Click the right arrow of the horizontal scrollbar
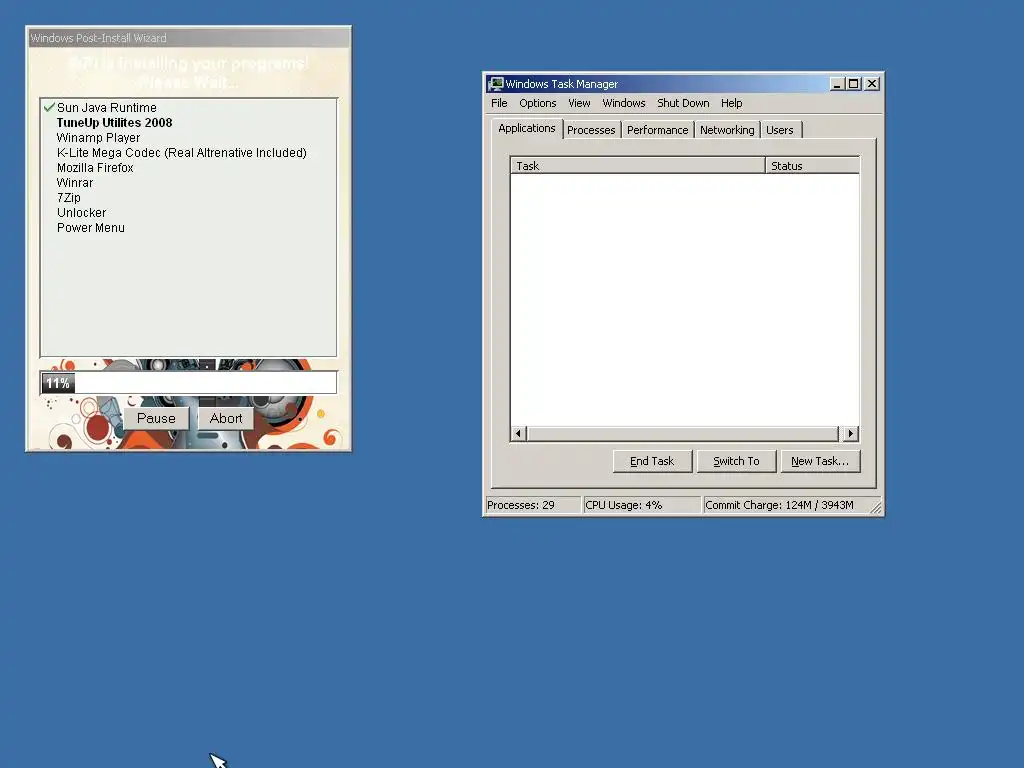1024x768 pixels. (850, 434)
